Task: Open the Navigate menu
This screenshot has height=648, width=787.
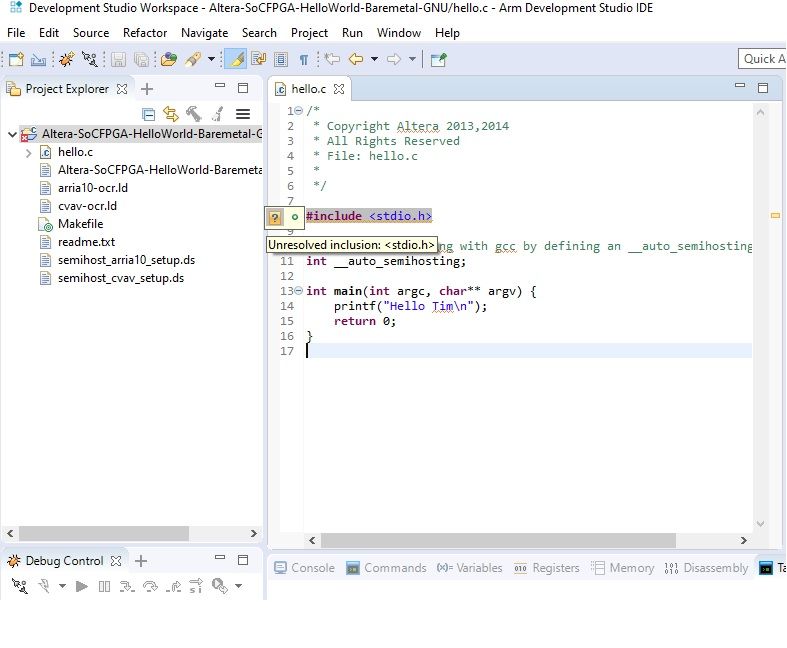Action: 204,33
